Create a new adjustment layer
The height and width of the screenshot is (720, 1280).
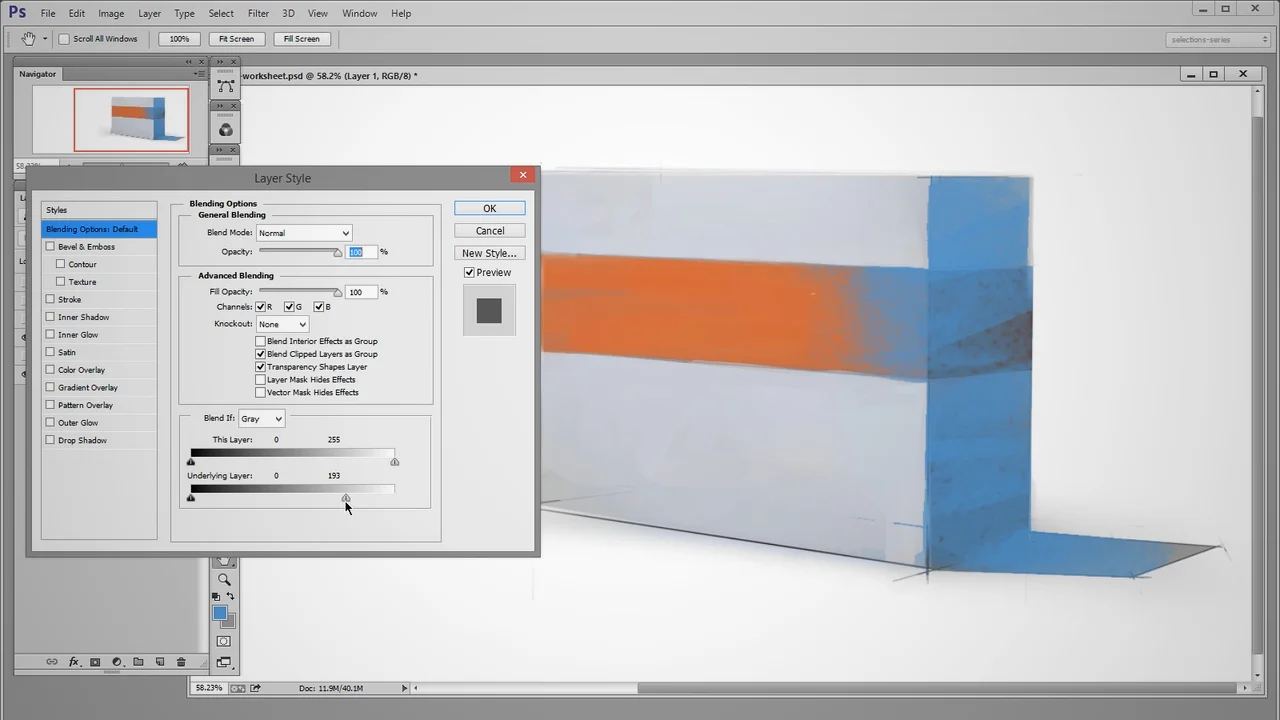pyautogui.click(x=117, y=661)
